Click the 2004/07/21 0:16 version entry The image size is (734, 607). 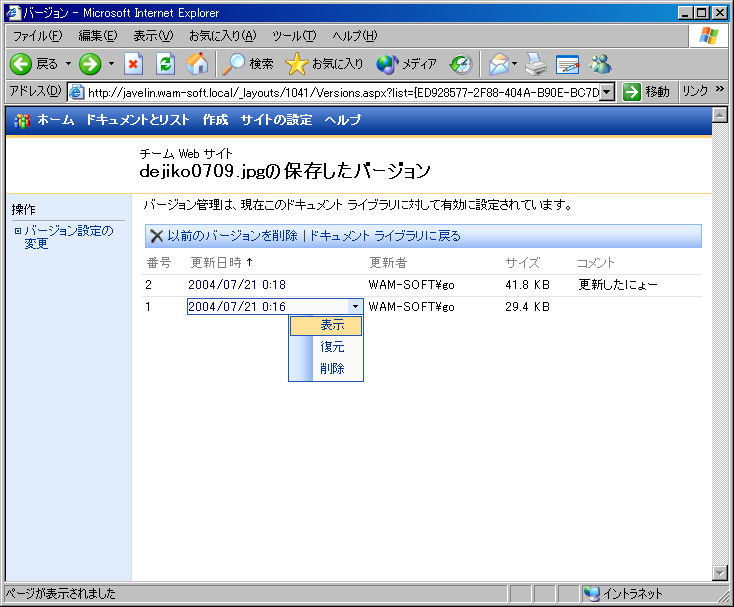click(237, 307)
